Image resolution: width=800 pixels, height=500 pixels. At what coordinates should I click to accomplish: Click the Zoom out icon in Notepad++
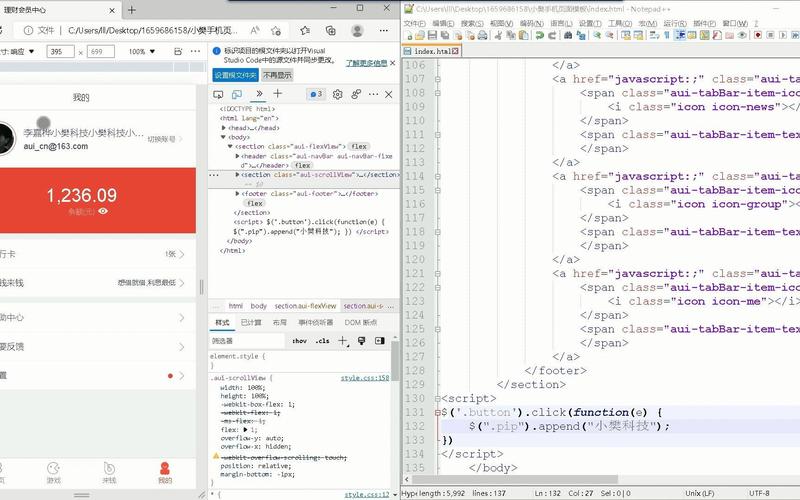(609, 35)
